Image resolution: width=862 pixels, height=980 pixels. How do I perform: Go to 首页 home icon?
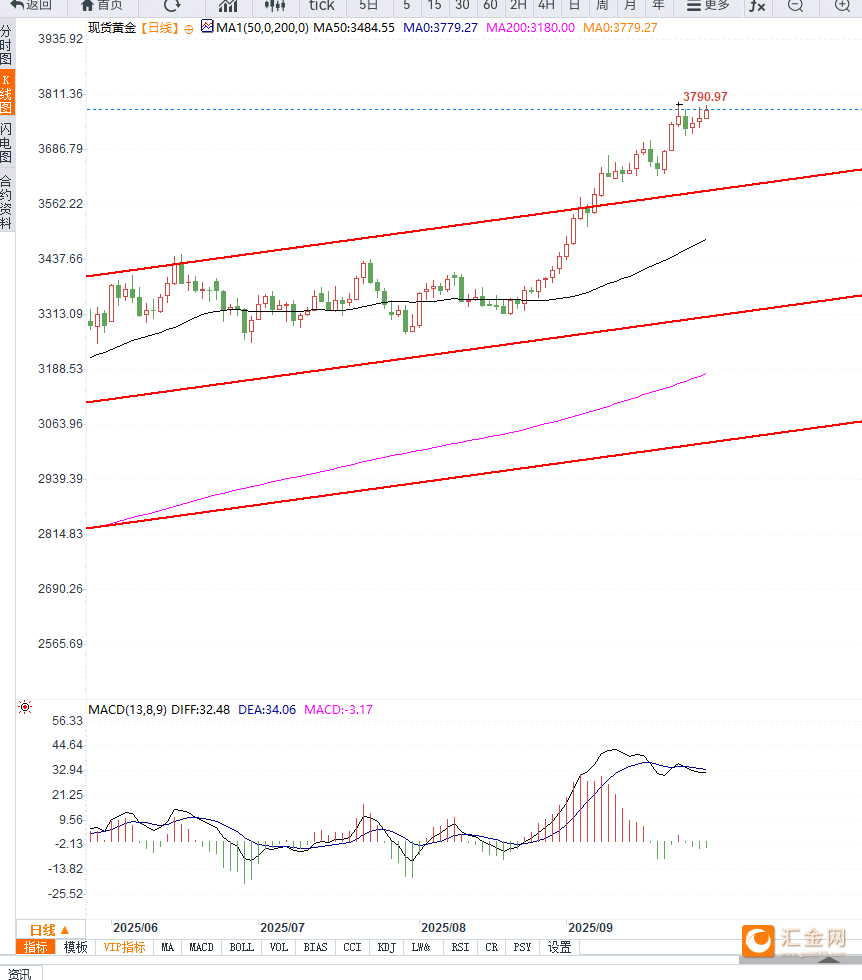(102, 6)
